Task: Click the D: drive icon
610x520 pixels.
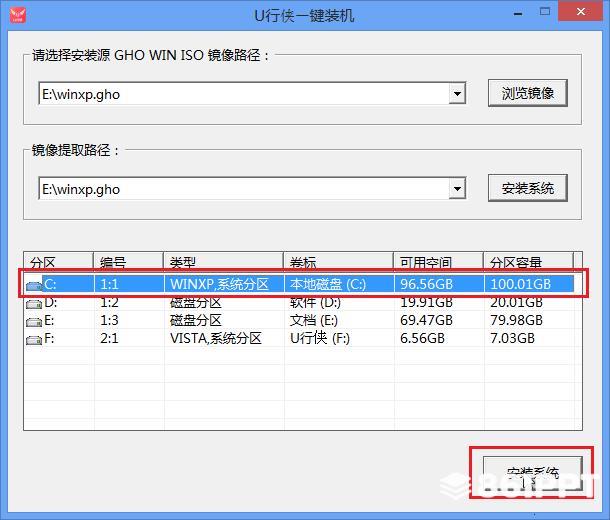Action: [x=34, y=304]
